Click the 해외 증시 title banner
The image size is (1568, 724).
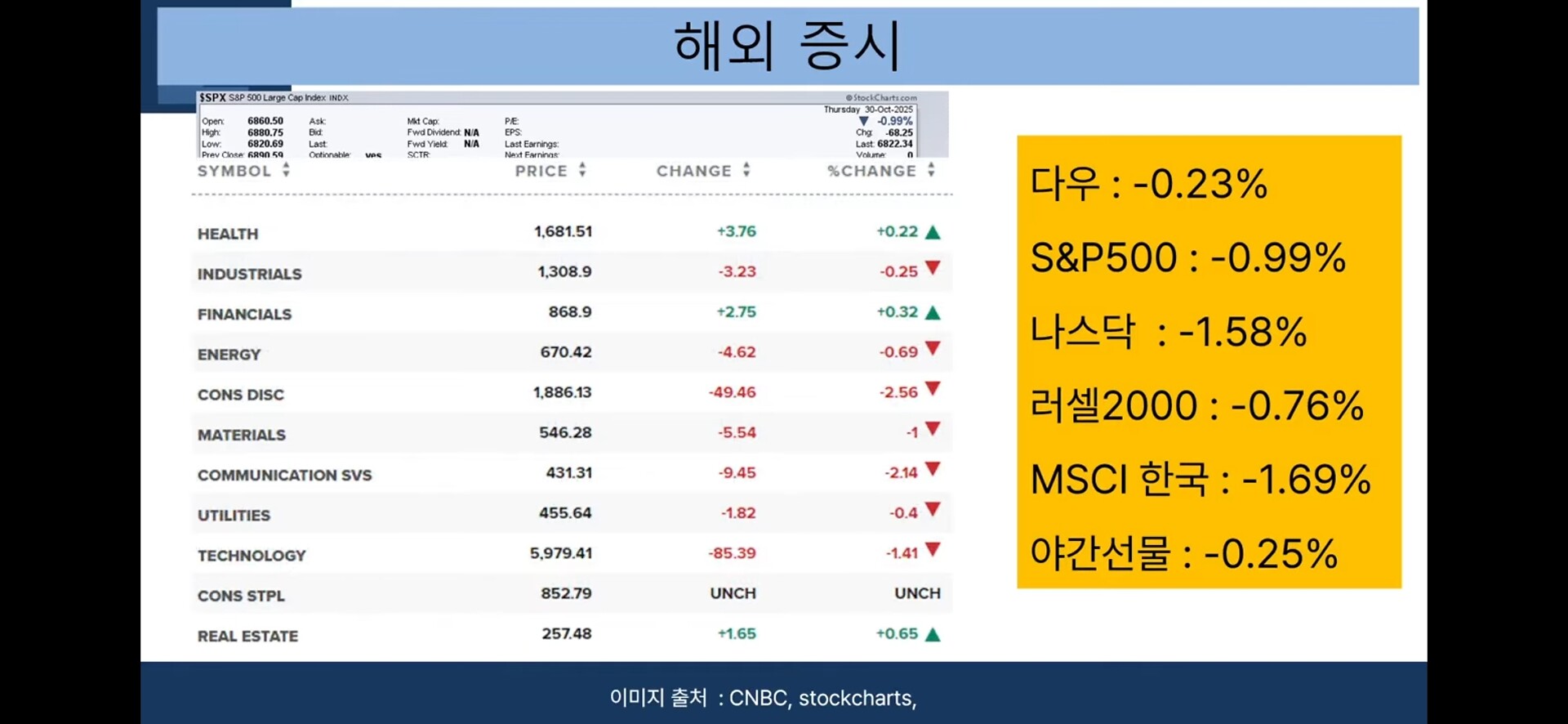[x=788, y=45]
